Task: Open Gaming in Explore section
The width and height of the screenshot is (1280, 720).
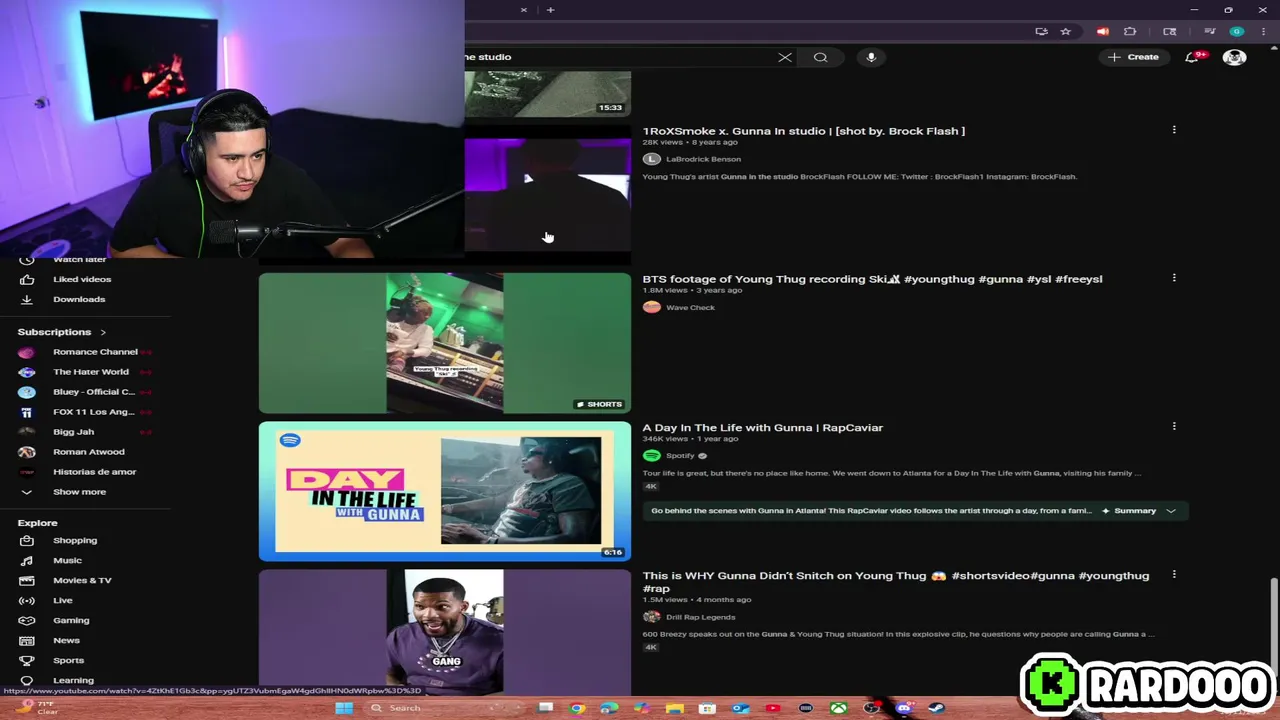Action: click(x=71, y=621)
